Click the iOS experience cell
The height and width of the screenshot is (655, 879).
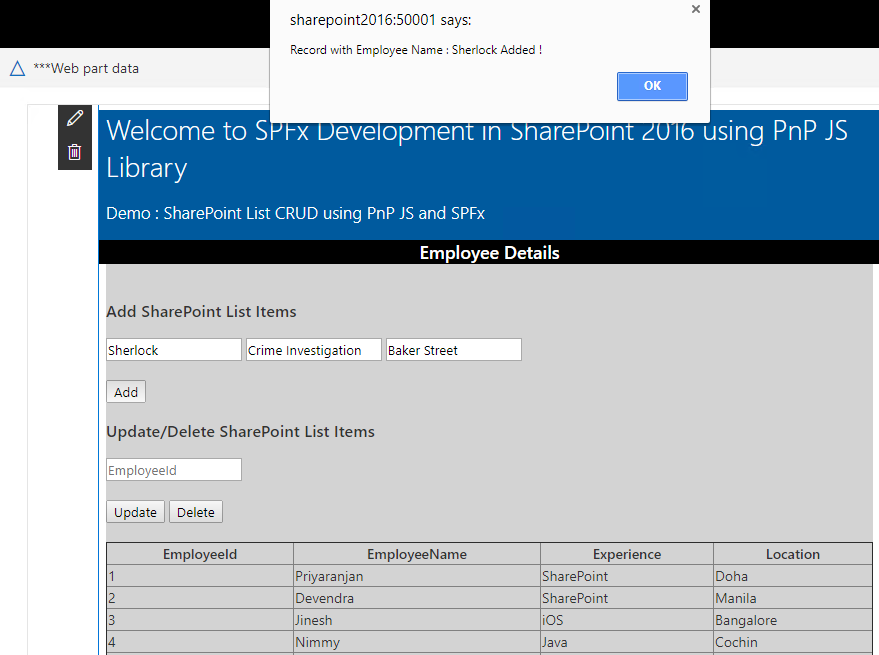coord(627,620)
